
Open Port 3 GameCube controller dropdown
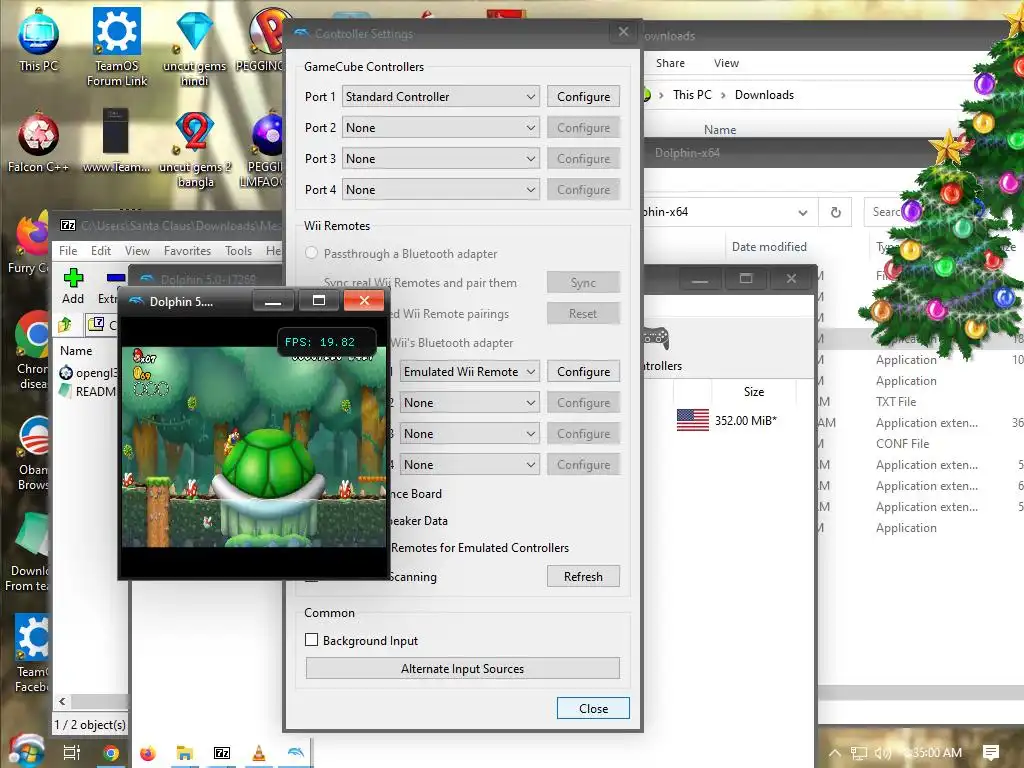click(x=441, y=159)
